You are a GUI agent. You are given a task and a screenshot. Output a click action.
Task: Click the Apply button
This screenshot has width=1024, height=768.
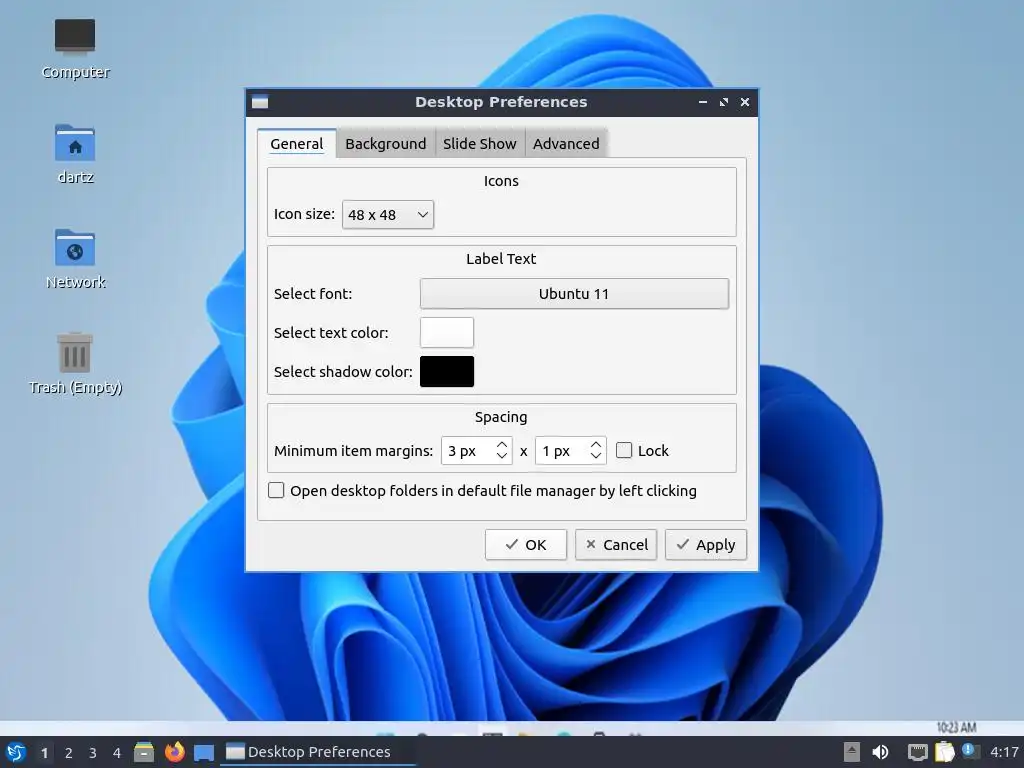705,545
